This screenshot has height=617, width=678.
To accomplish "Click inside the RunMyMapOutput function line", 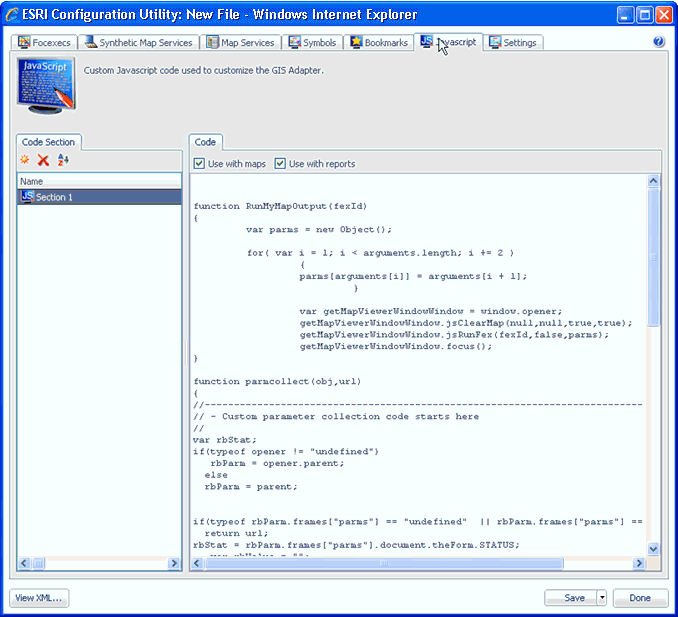I will 280,206.
